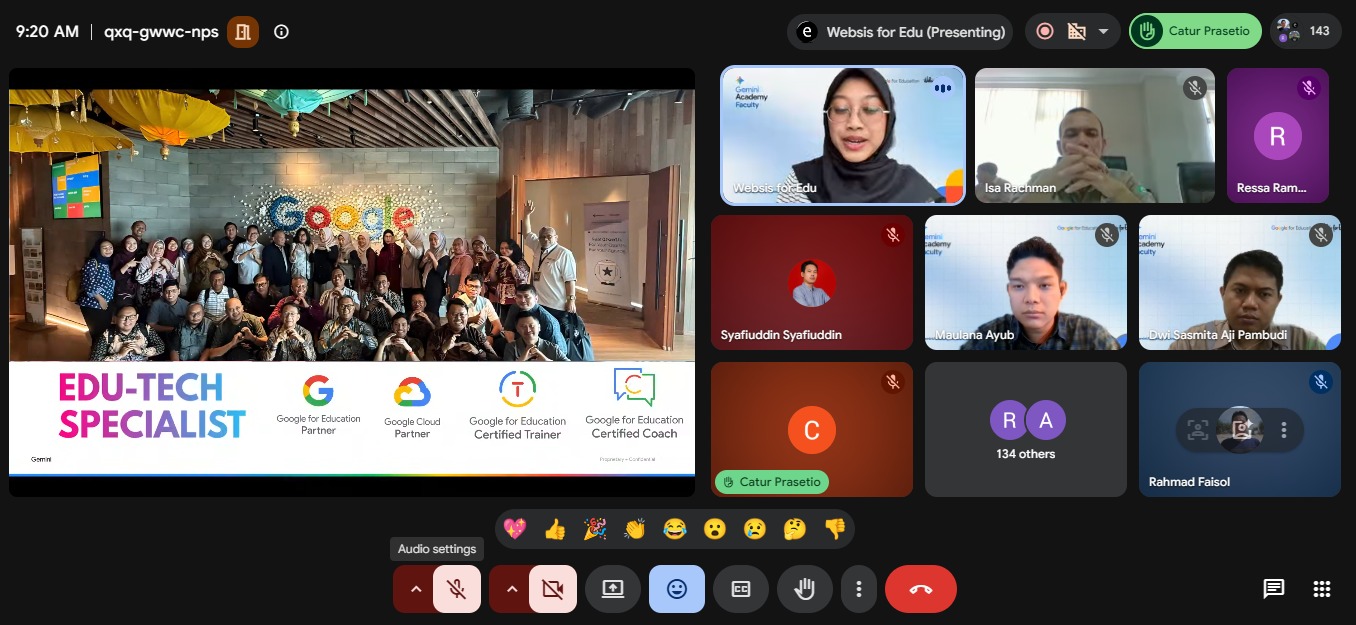Viewport: 1356px width, 625px height.
Task: Open audio settings chevron next to microphone
Action: (416, 589)
